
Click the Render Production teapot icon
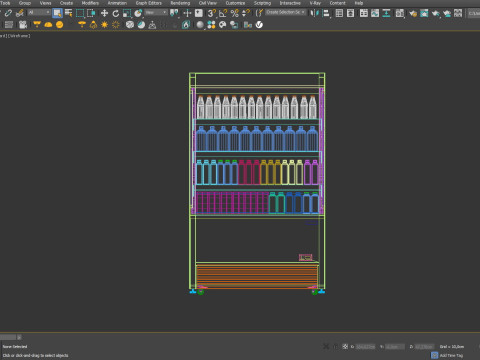(x=435, y=13)
